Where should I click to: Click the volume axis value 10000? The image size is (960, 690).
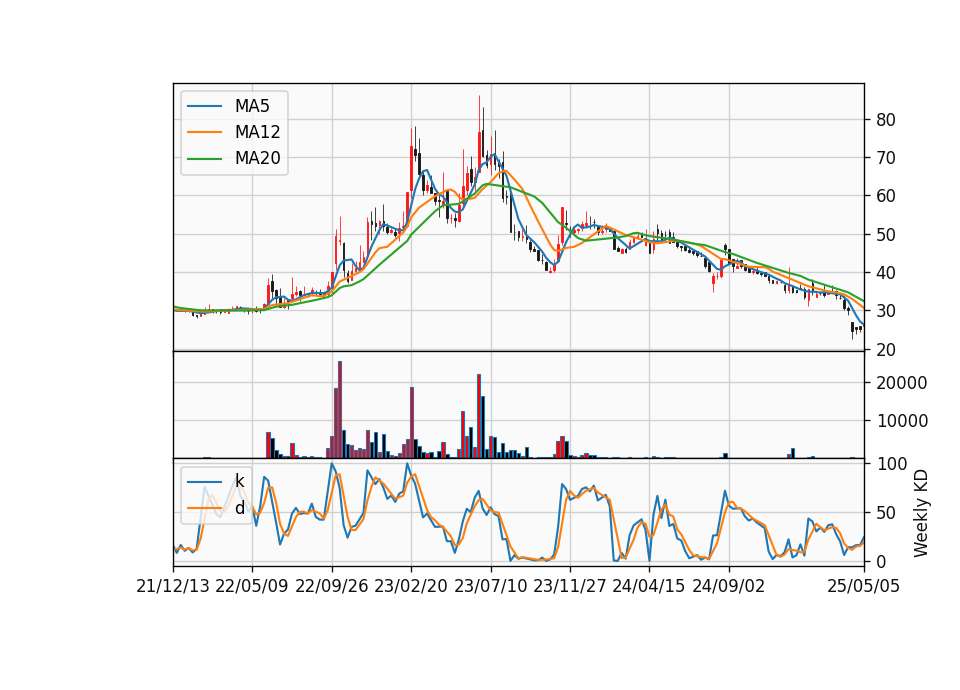point(902,421)
